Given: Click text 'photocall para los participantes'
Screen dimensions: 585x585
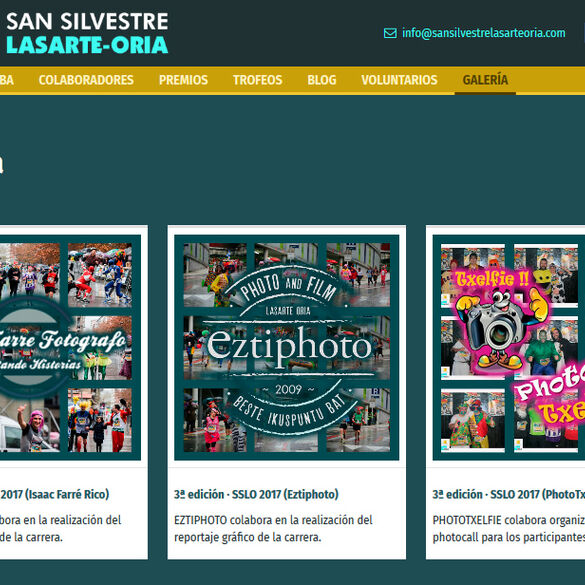Looking at the screenshot, I should point(509,537).
